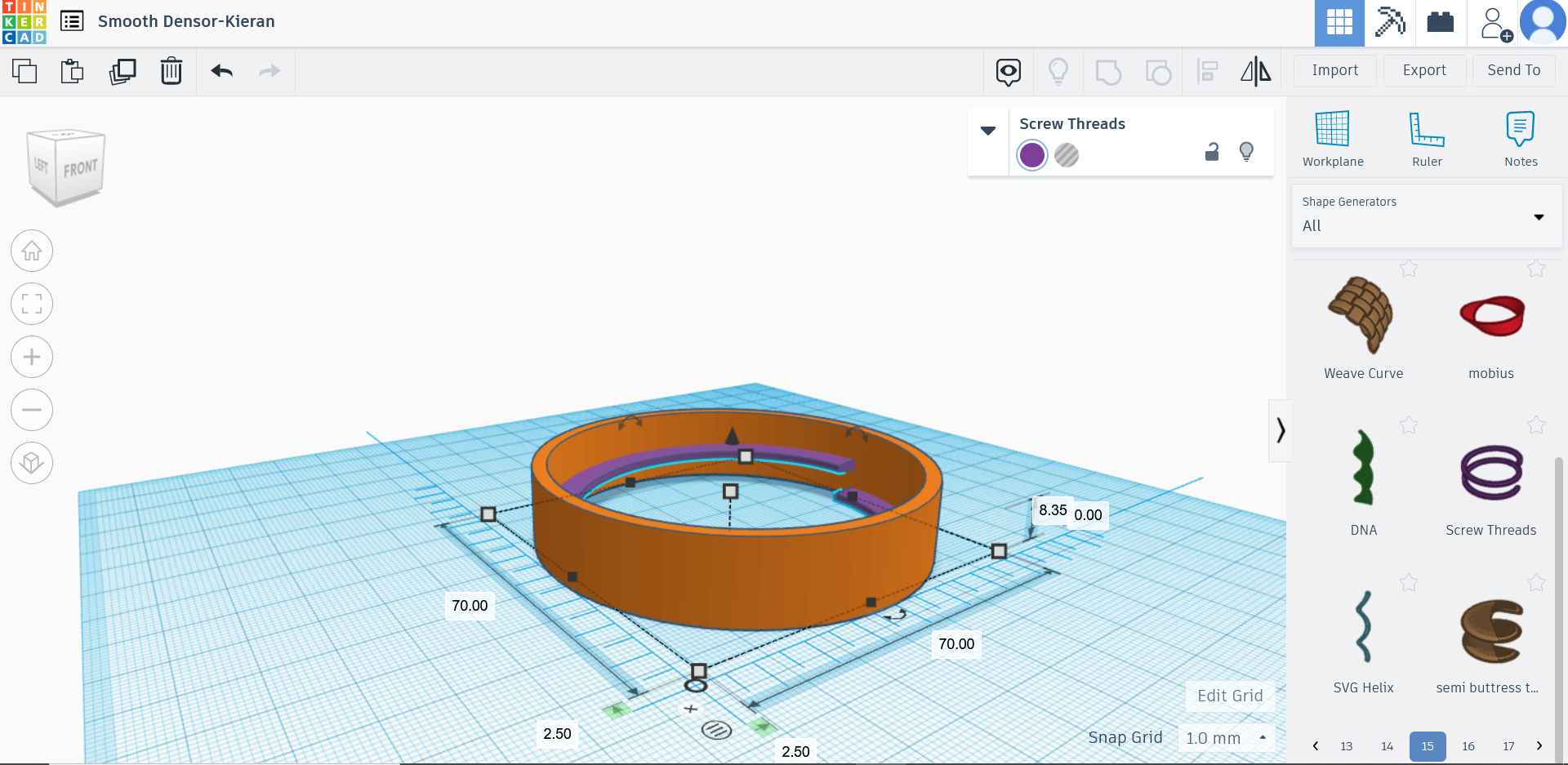1568x765 pixels.
Task: Select the Workplane tool
Action: (x=1333, y=139)
